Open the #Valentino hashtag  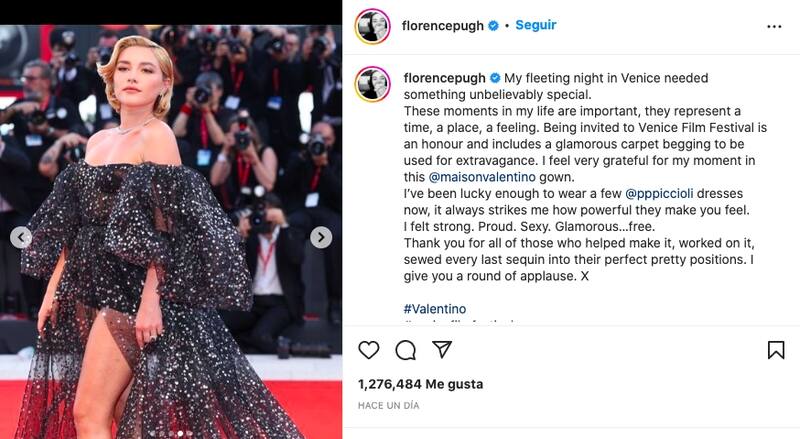(435, 309)
